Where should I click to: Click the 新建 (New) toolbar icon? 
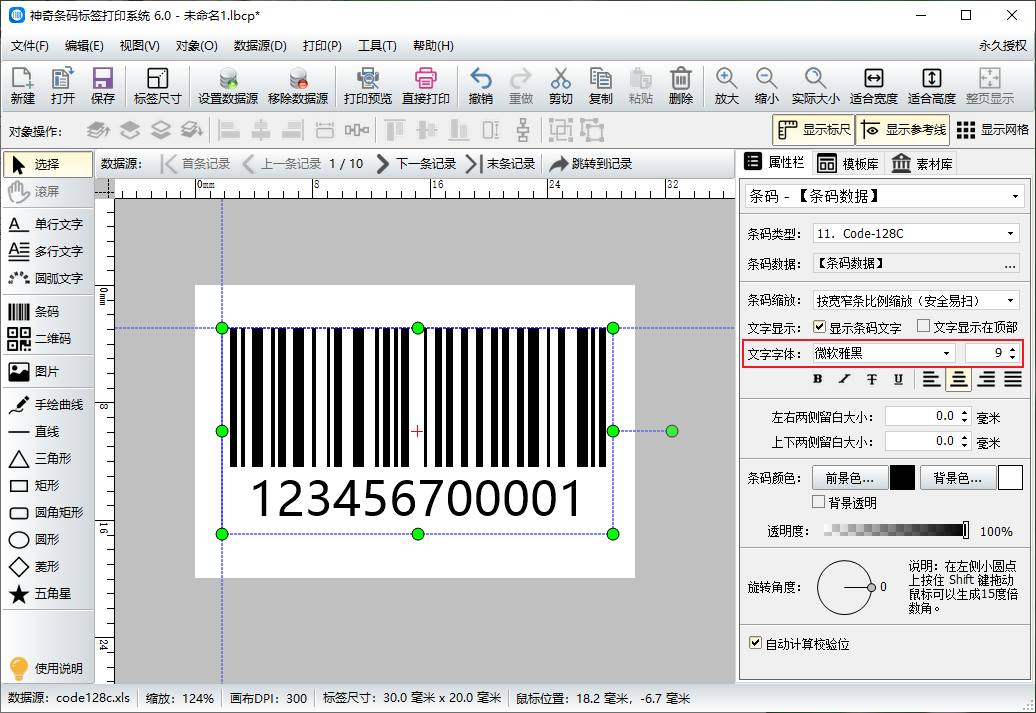pos(22,85)
